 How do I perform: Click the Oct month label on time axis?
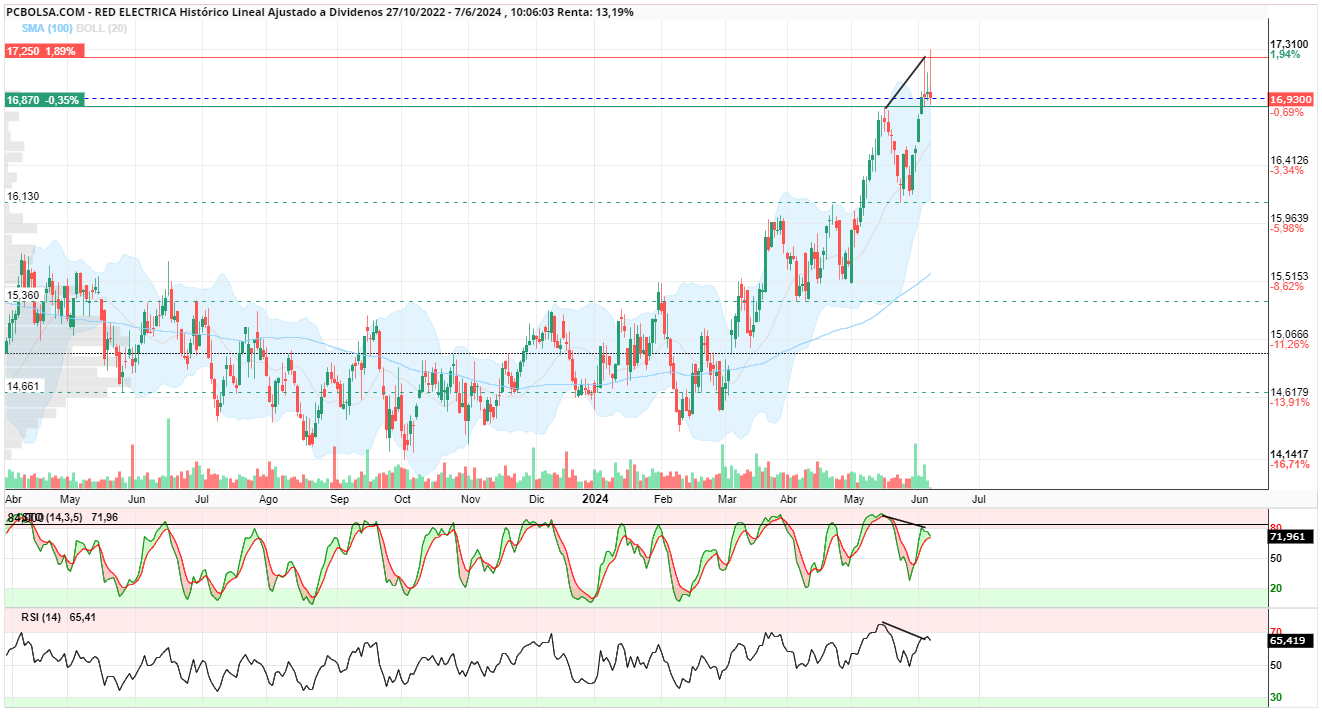[x=403, y=498]
